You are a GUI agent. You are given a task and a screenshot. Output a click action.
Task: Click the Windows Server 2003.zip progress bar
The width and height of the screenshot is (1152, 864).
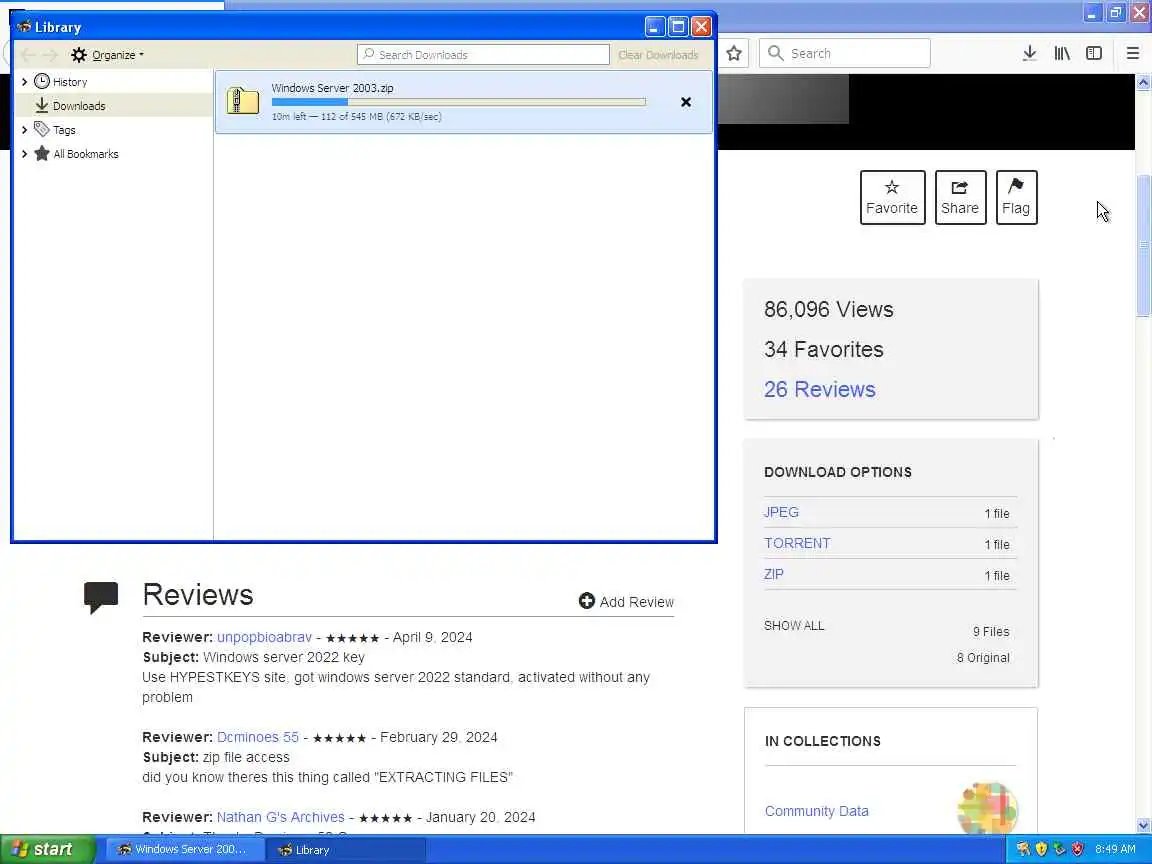tap(458, 102)
